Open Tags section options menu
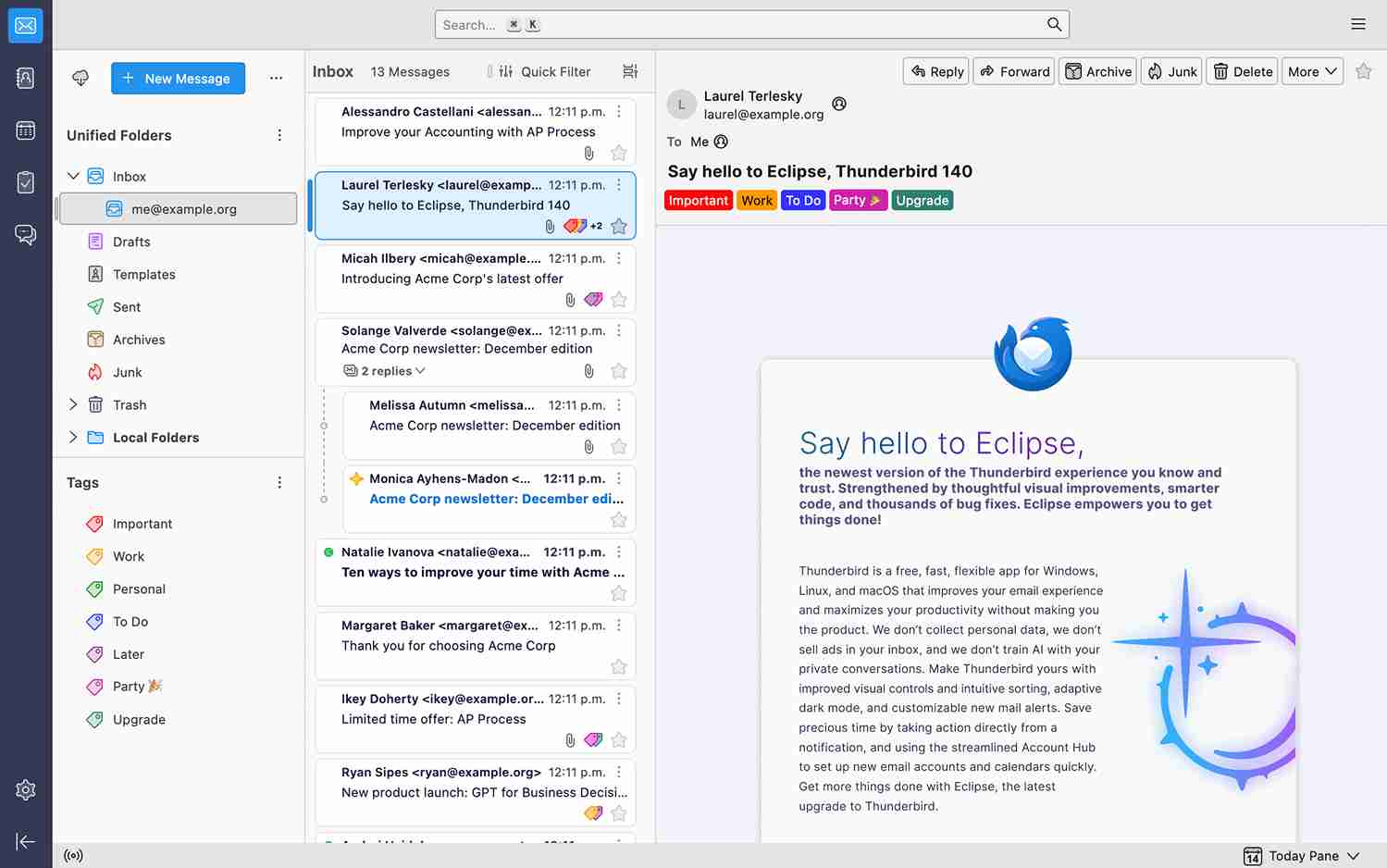The height and width of the screenshot is (868, 1387). pos(279,482)
